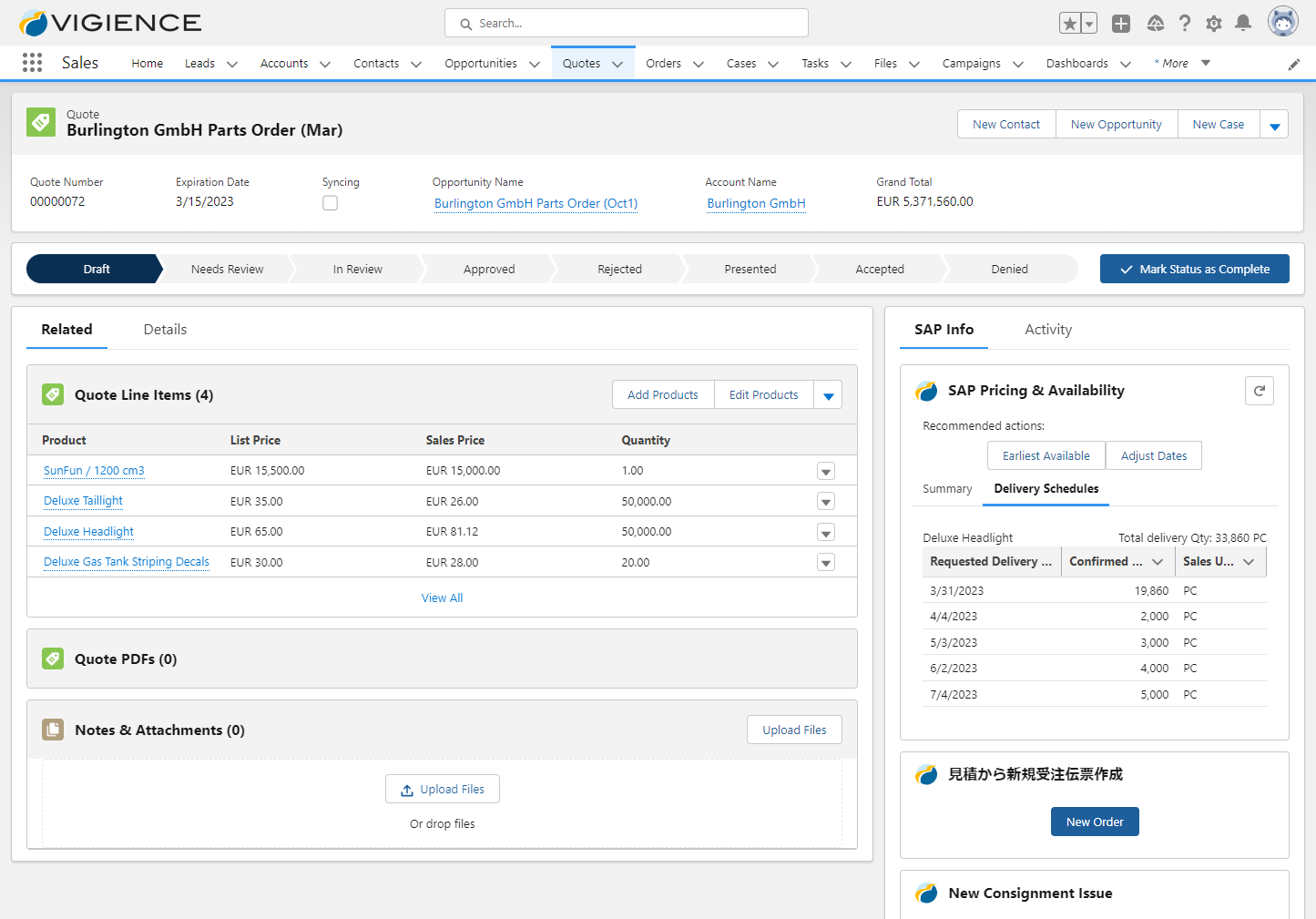The image size is (1316, 919).
Task: Select the Delivery Schedules tab
Action: (x=1046, y=489)
